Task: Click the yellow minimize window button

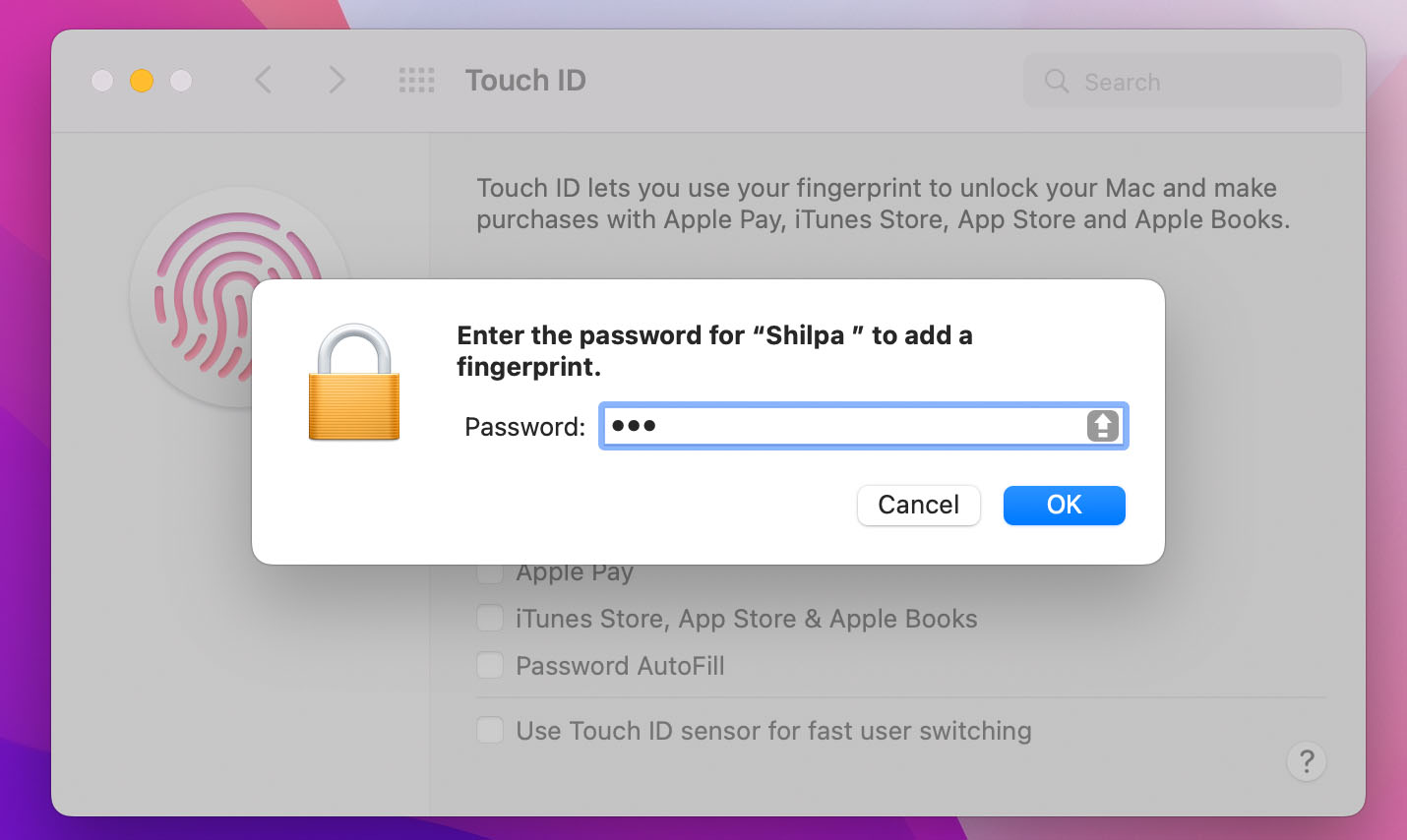Action: click(x=141, y=81)
